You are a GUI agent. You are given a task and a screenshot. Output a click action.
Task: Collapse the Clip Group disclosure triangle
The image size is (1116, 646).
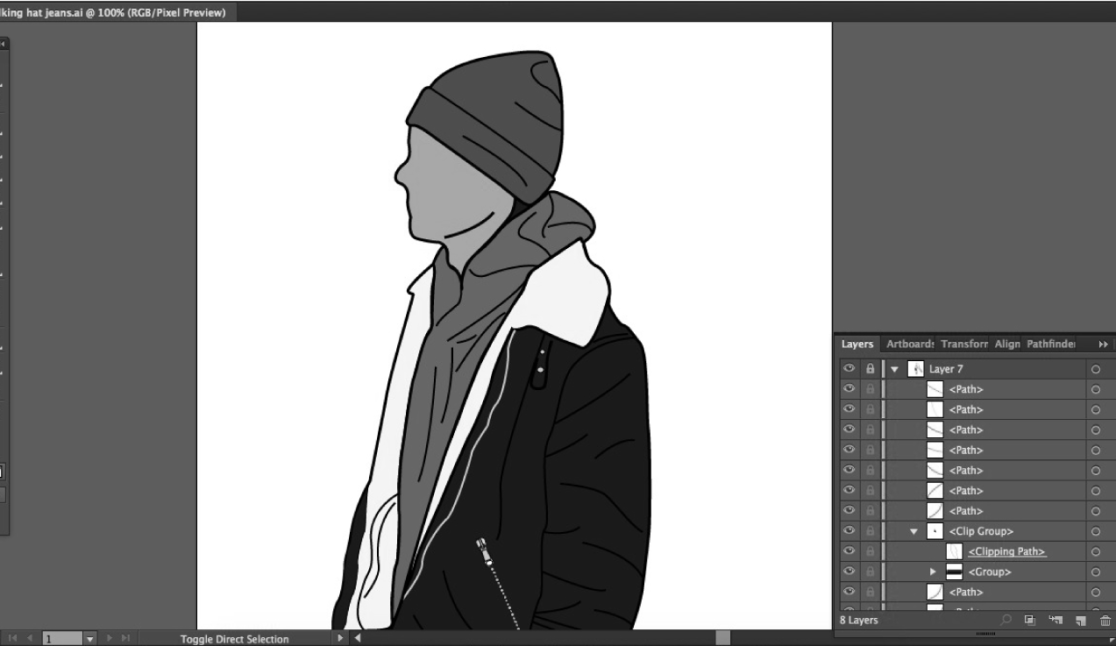click(914, 531)
